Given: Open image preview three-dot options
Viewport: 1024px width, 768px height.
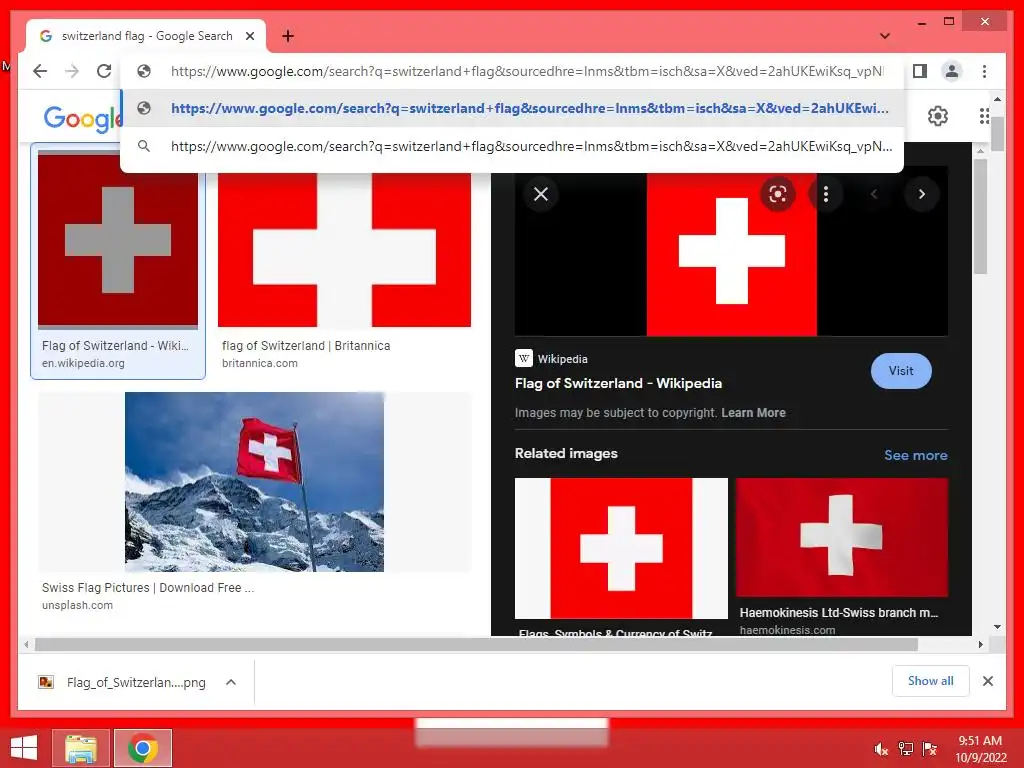Looking at the screenshot, I should [x=825, y=194].
